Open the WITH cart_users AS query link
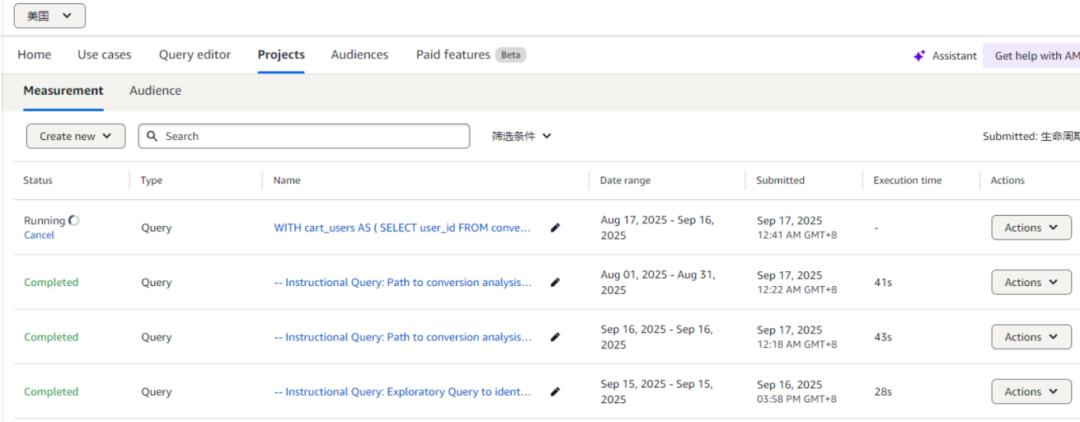The height and width of the screenshot is (422, 1080). 402,228
